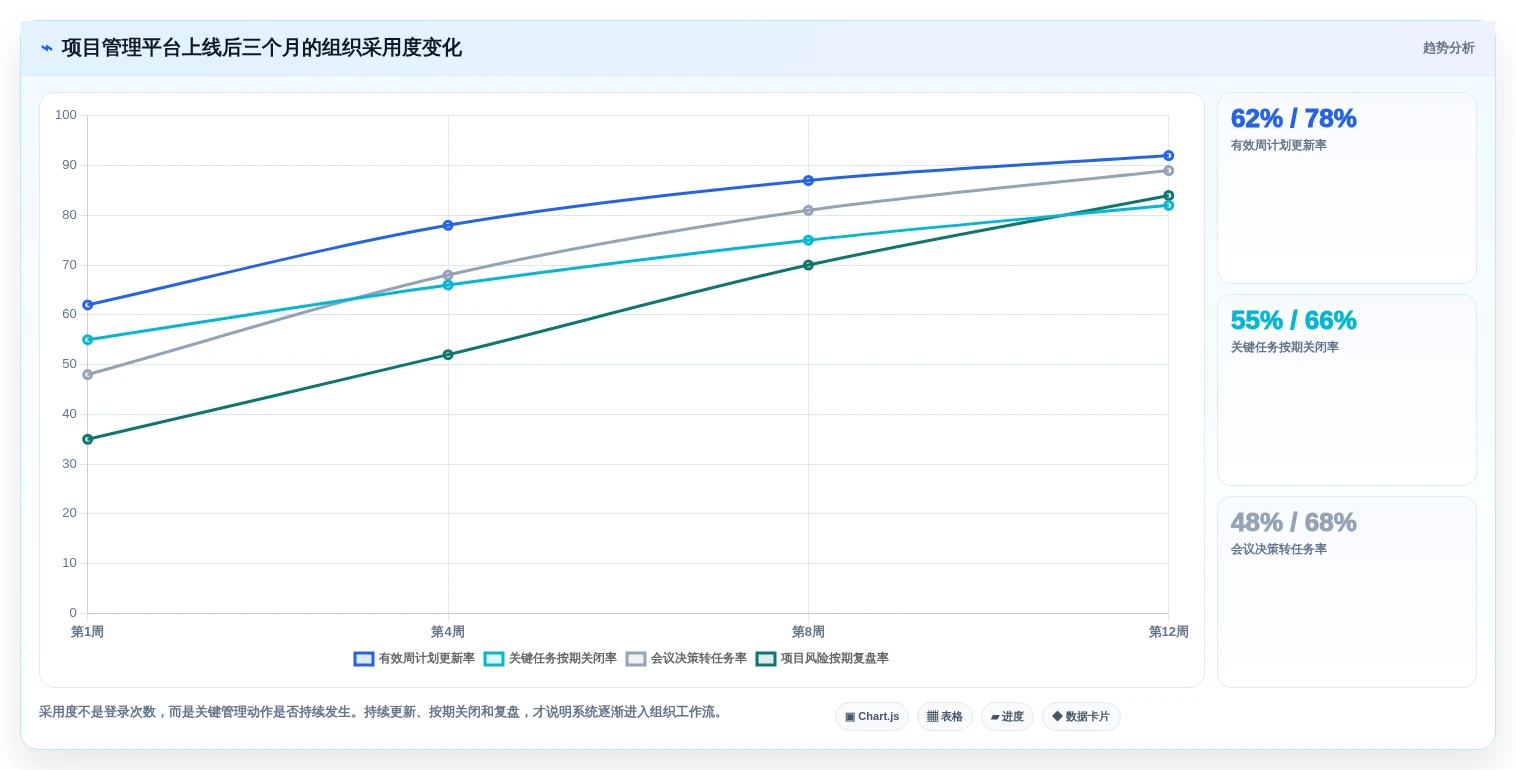Click the 第8周 x-axis label
This screenshot has width=1516, height=770.
click(x=808, y=632)
